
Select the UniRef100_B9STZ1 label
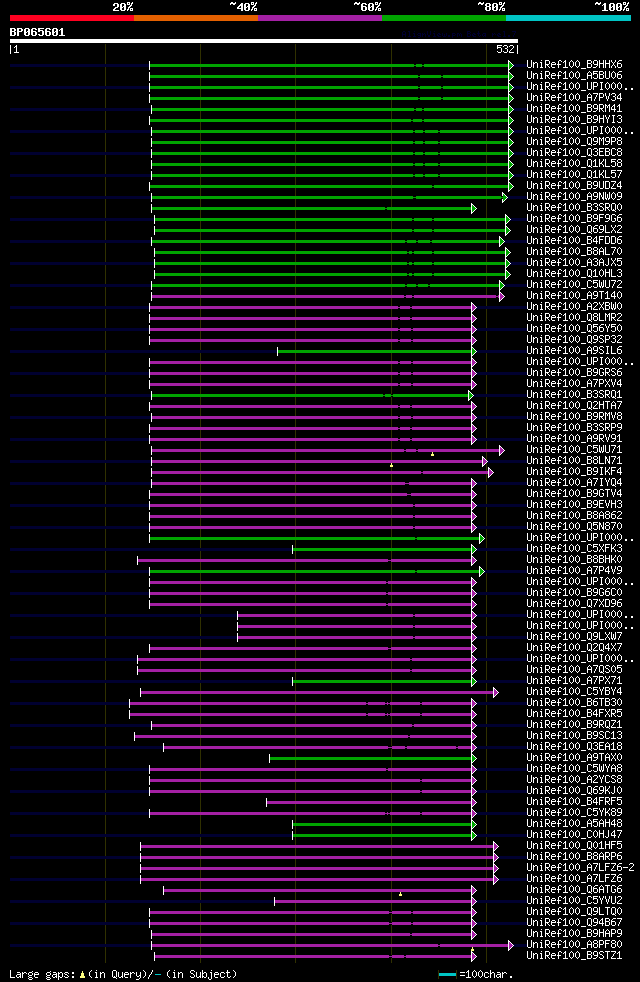pyautogui.click(x=574, y=956)
